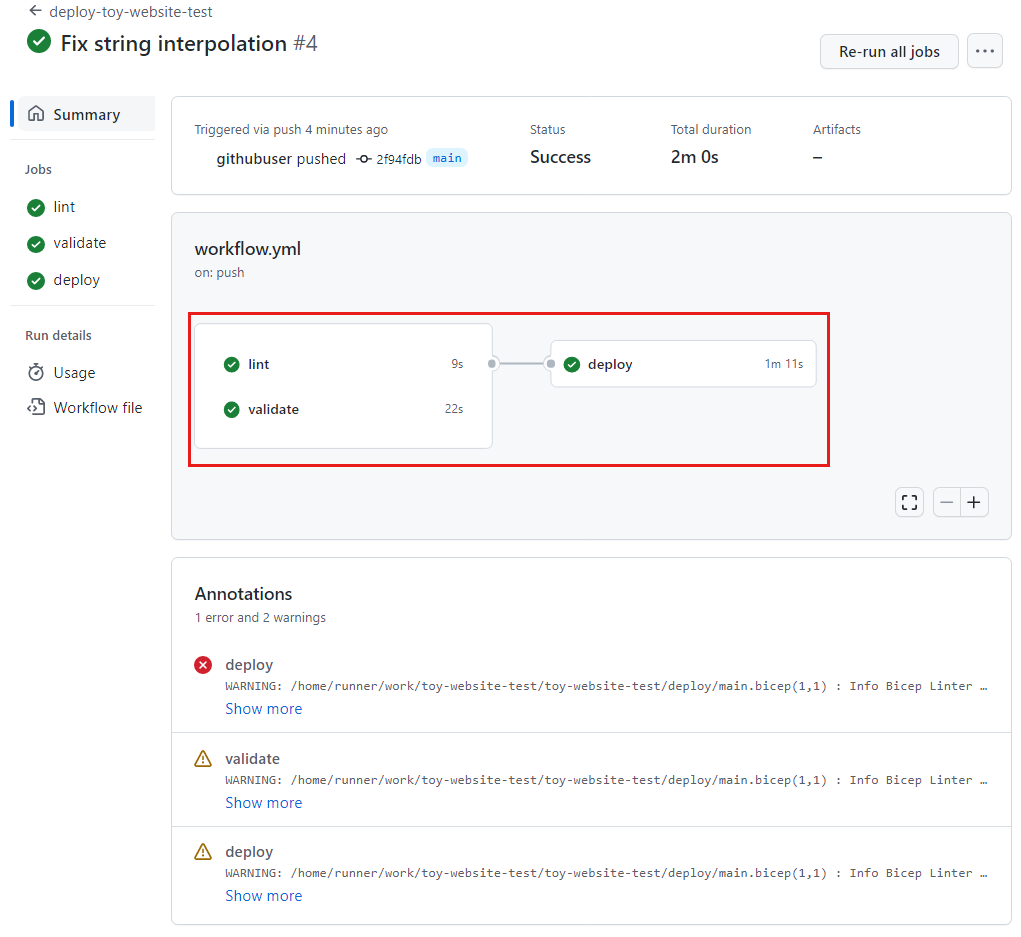Open the deploy warning annotation title
1021x937 pixels.
coord(249,852)
